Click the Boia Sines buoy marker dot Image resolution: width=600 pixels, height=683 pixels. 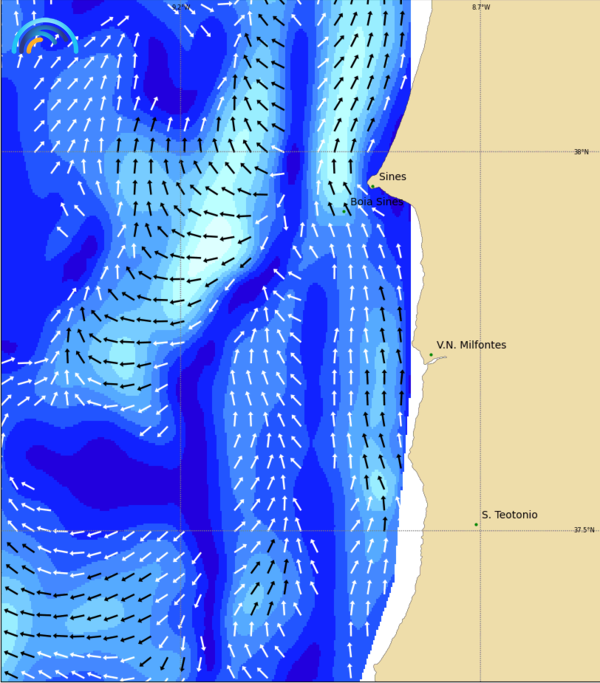[344, 211]
